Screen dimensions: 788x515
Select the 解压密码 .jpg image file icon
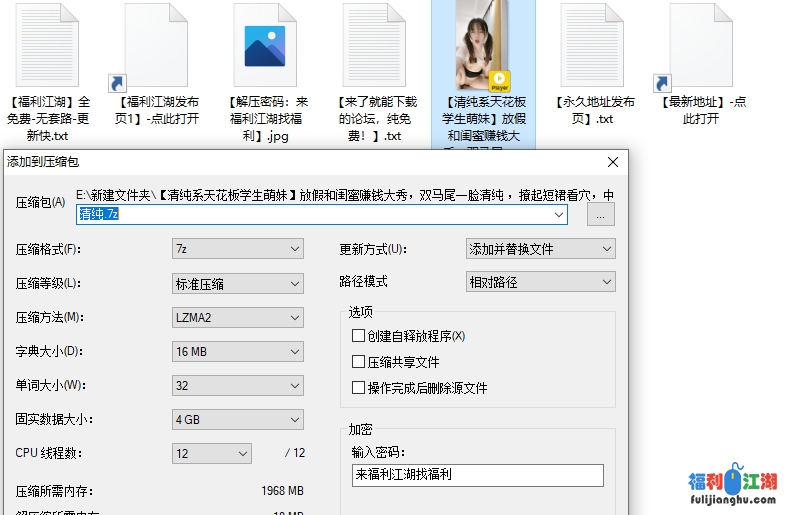[265, 46]
